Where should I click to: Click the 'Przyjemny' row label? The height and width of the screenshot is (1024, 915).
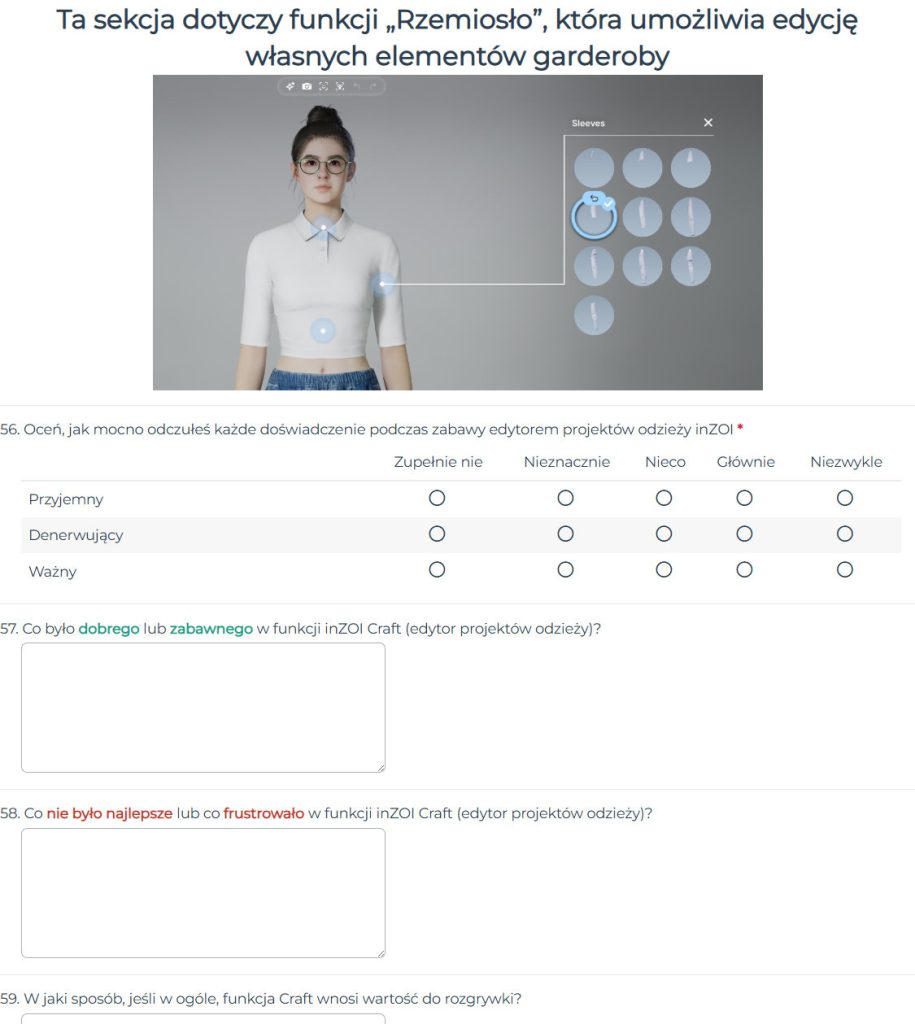(x=66, y=500)
